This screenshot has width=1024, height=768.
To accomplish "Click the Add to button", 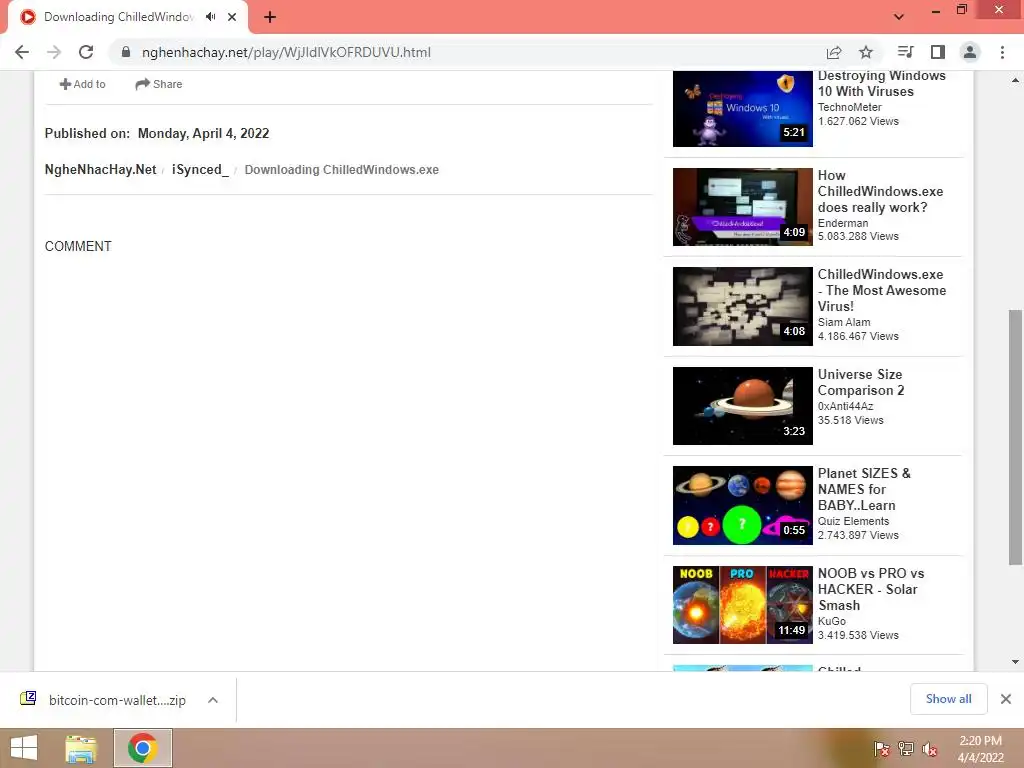I will [x=82, y=84].
